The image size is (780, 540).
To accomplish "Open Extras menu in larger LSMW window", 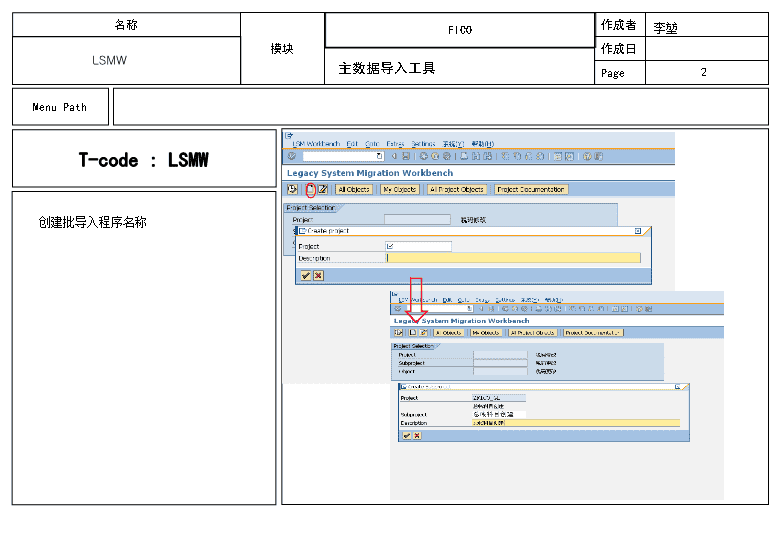I will [x=395, y=144].
